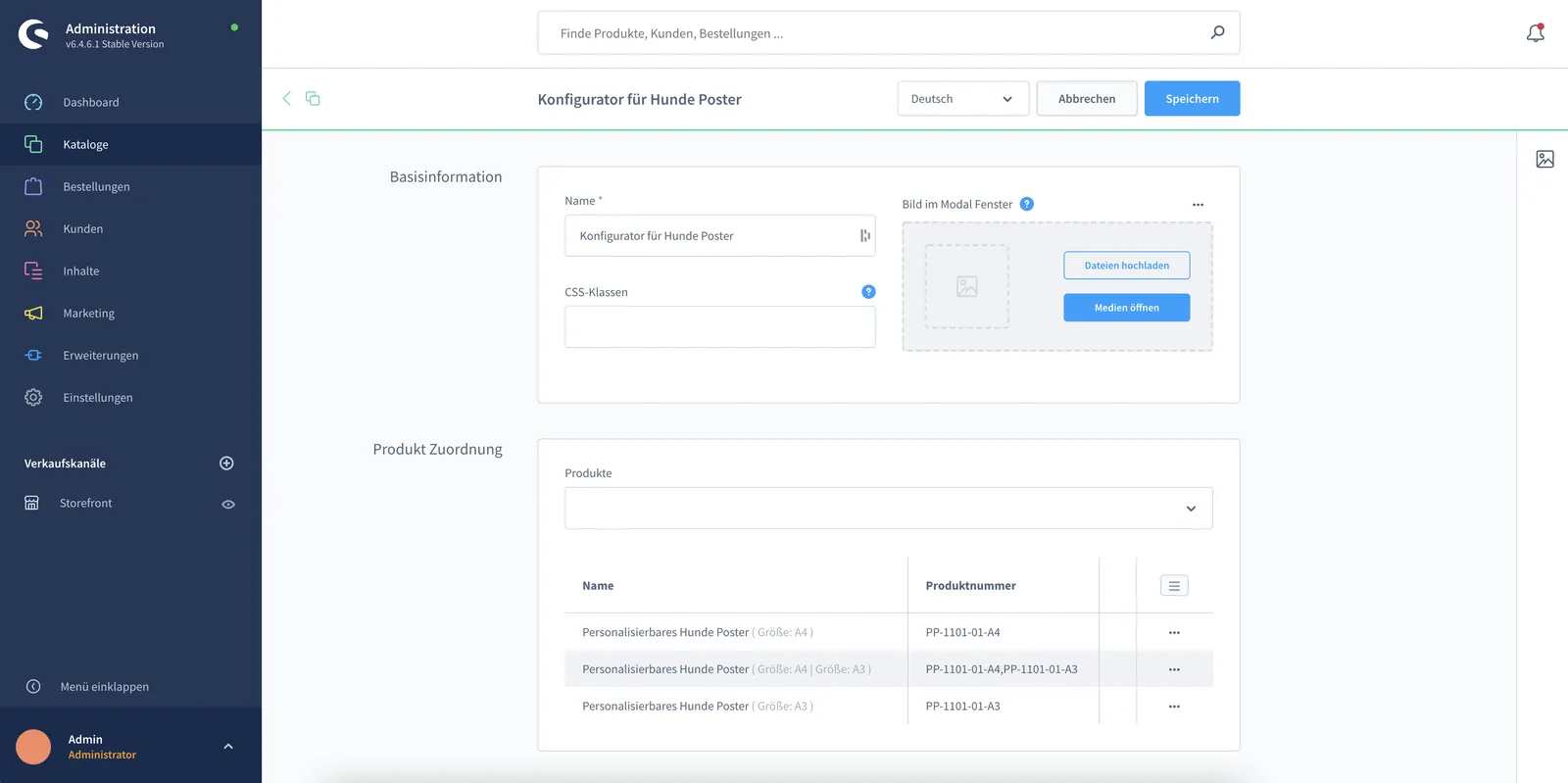The image size is (1568, 783).
Task: Open notifications bell
Action: (x=1536, y=33)
